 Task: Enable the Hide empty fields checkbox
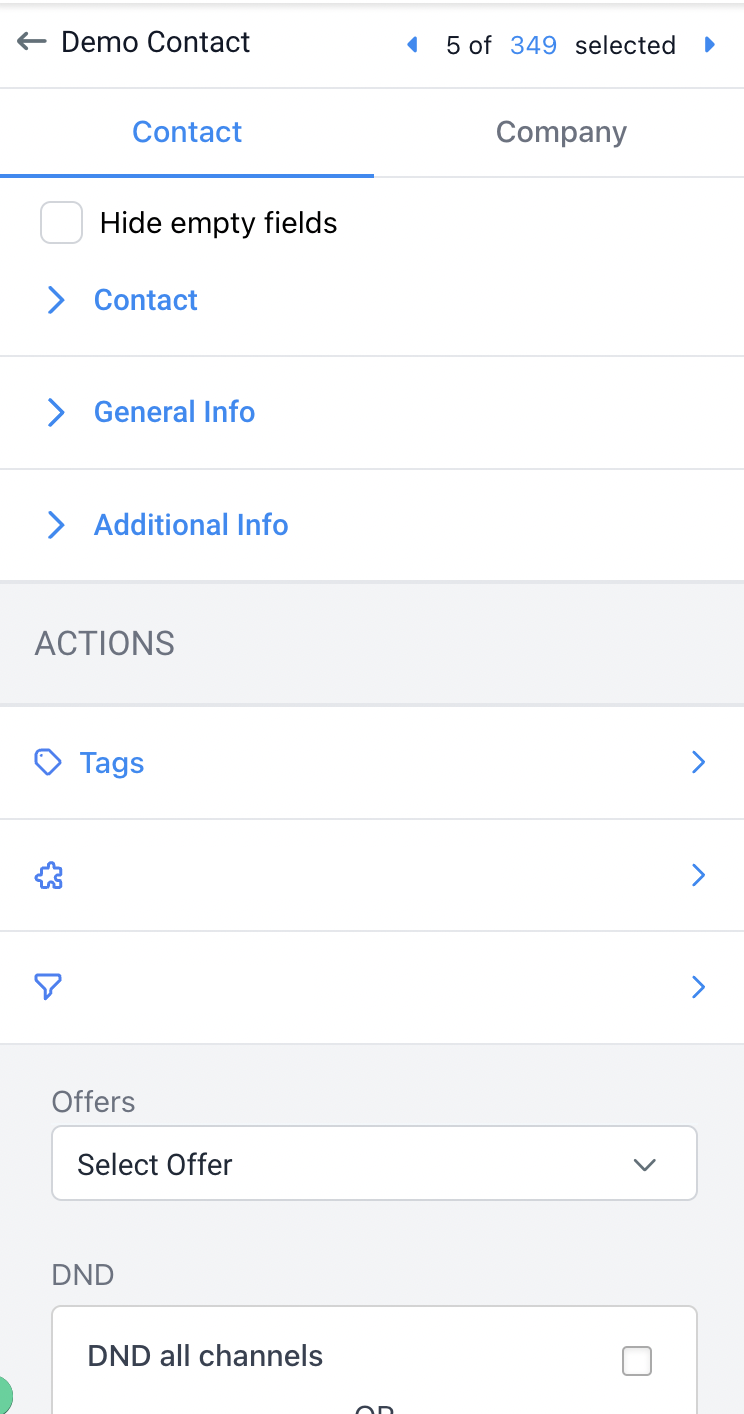point(61,223)
